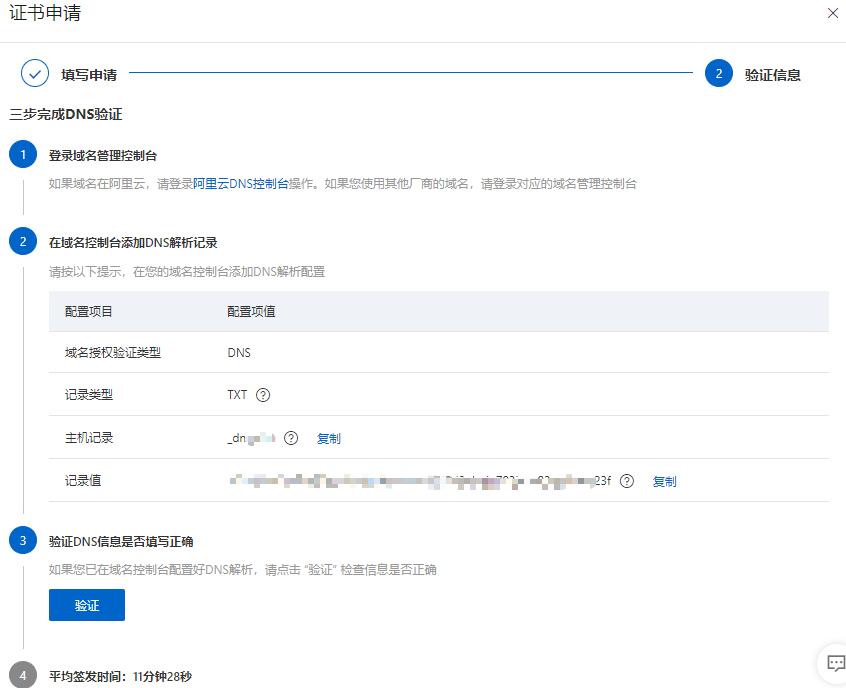Open the help tooltip beside TXT record type
846x688 pixels.
(x=263, y=395)
